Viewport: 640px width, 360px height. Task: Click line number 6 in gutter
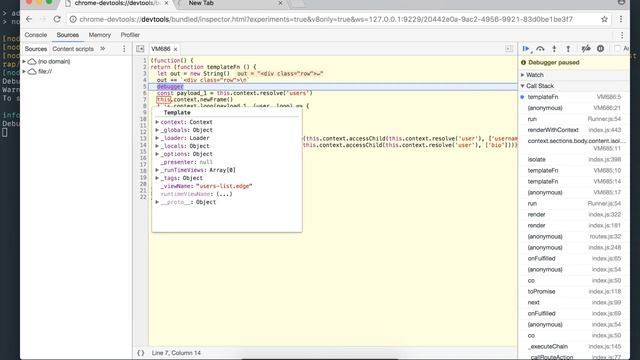[144, 93]
